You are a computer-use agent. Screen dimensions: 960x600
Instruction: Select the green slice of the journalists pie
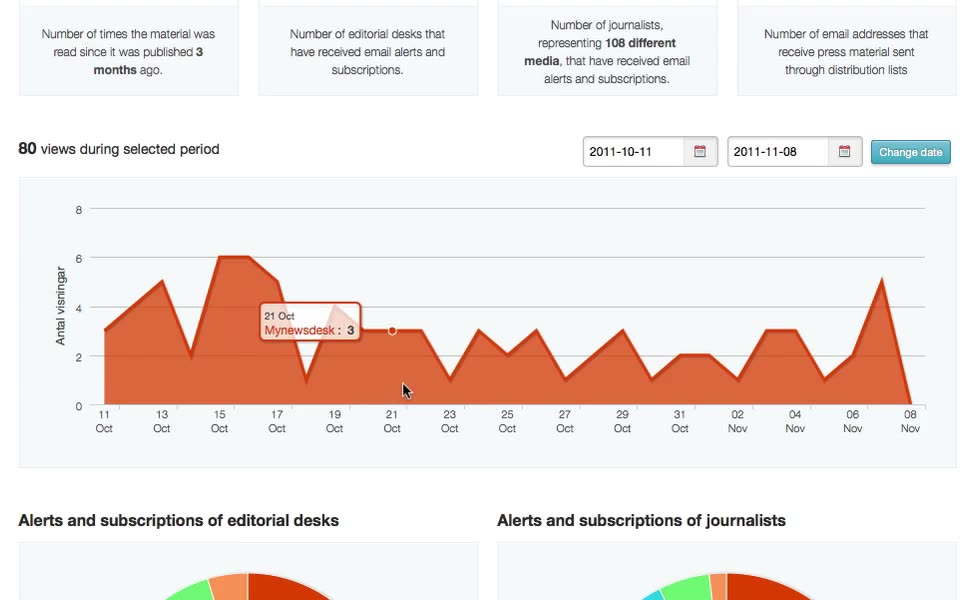pos(686,588)
